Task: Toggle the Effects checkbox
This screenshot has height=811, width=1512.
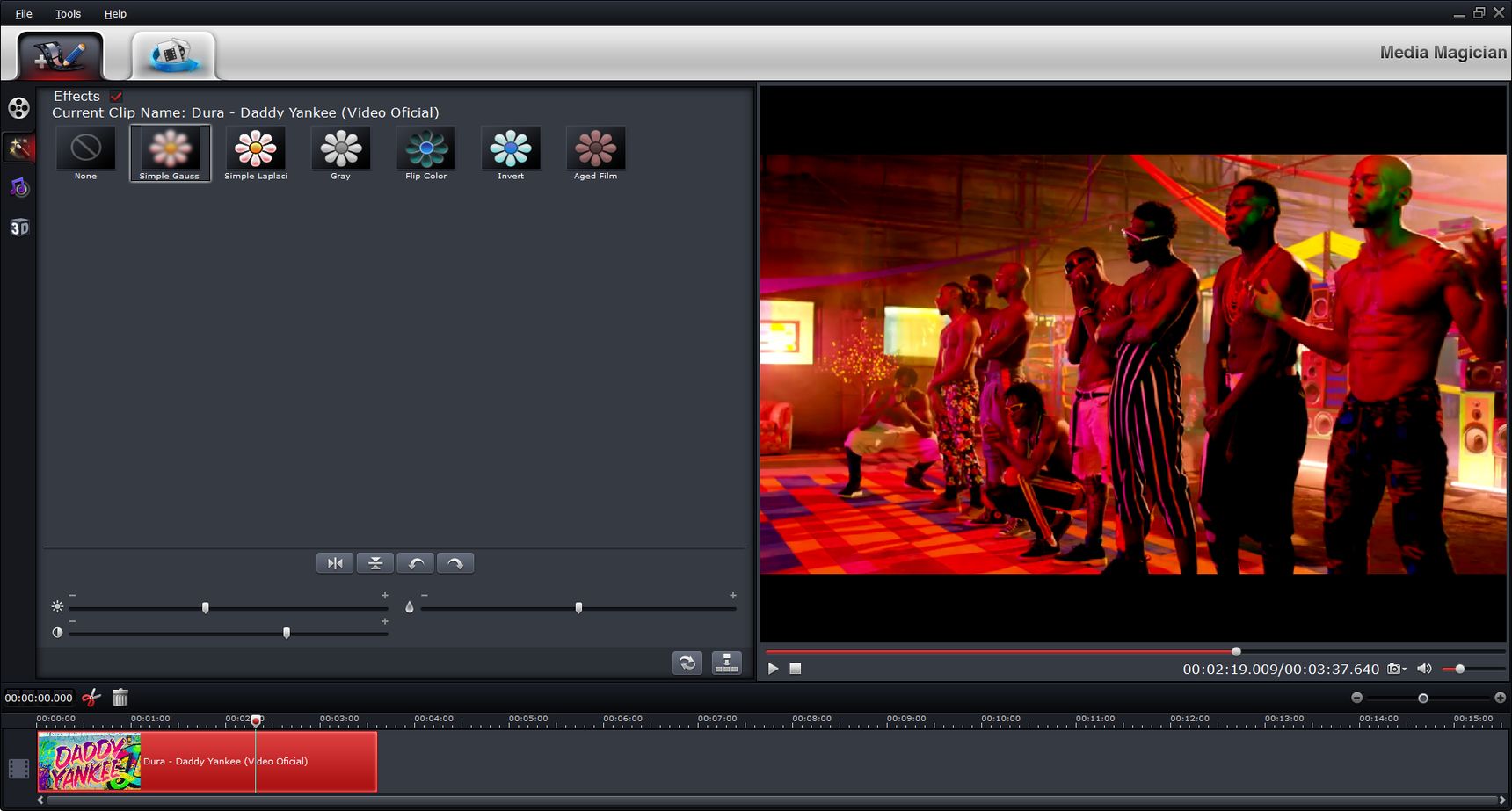Action: click(x=116, y=96)
